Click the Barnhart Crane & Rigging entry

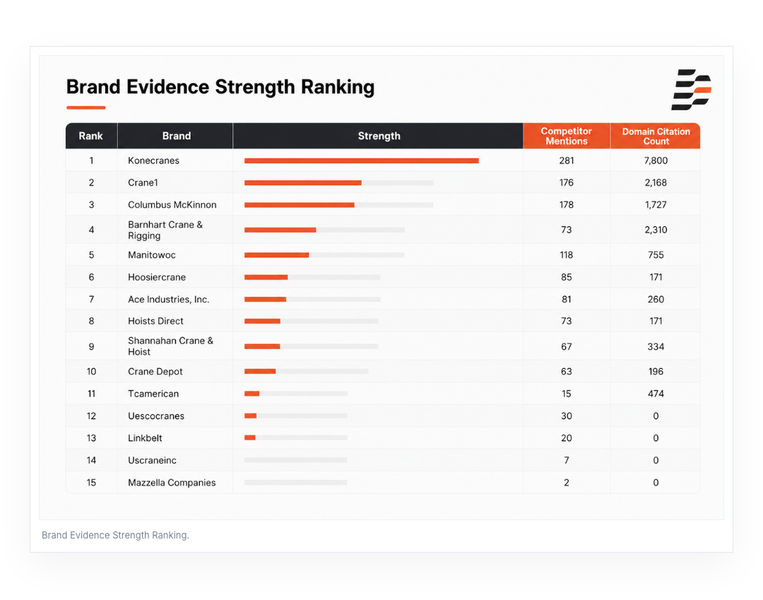165,230
